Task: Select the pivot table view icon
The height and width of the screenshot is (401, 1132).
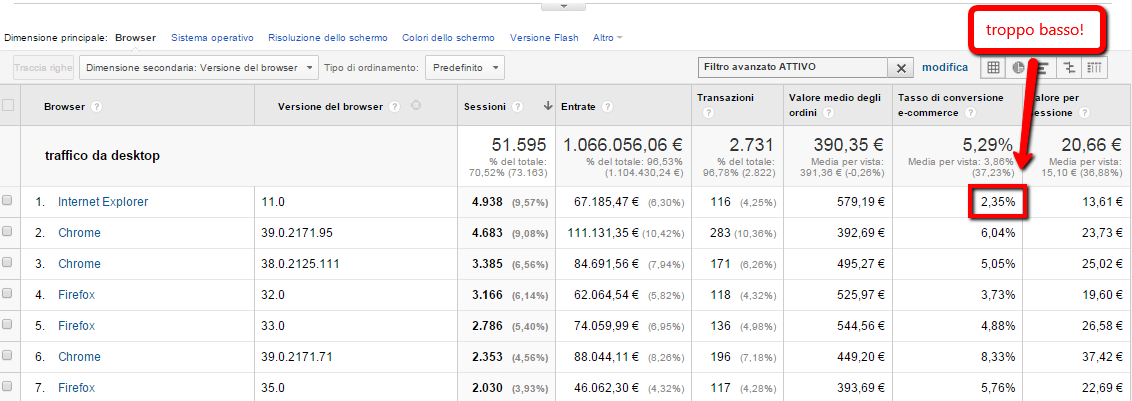Action: pos(1096,68)
